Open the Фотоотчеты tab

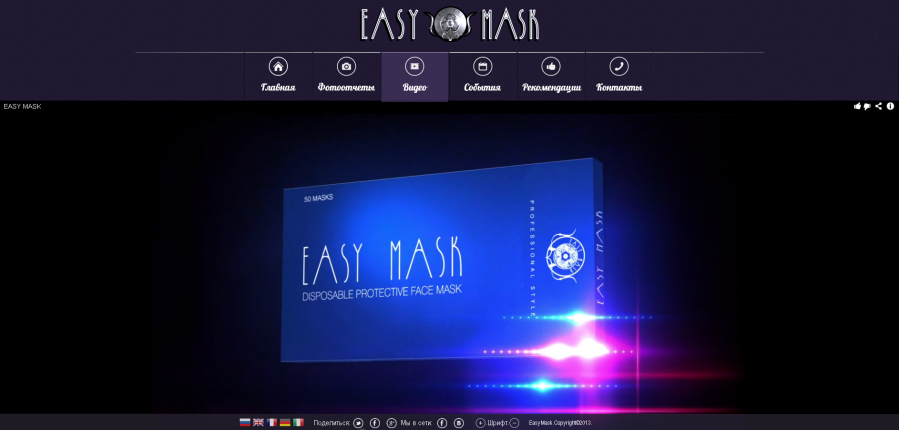pos(346,77)
